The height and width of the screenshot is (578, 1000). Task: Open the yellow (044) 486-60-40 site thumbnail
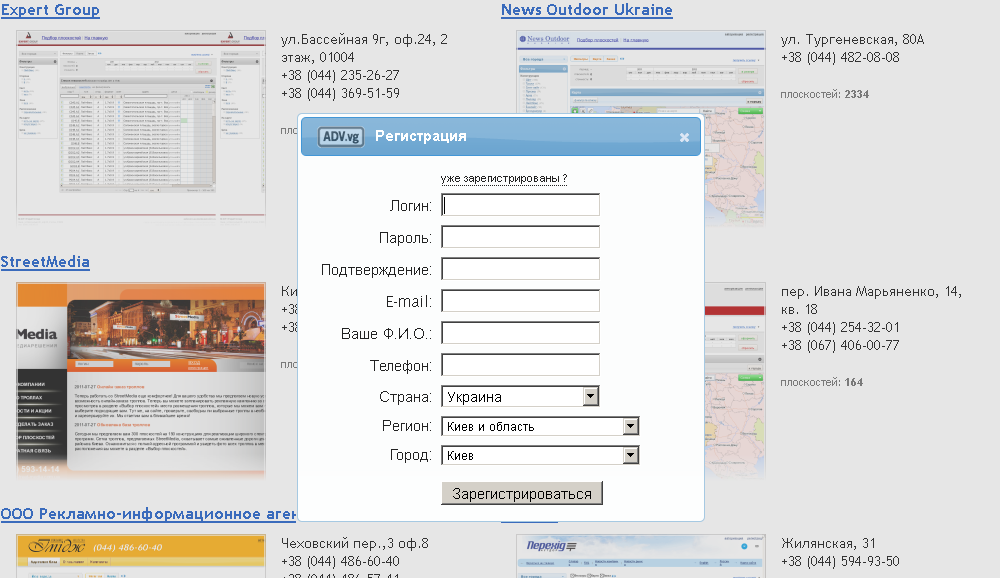tap(141, 556)
